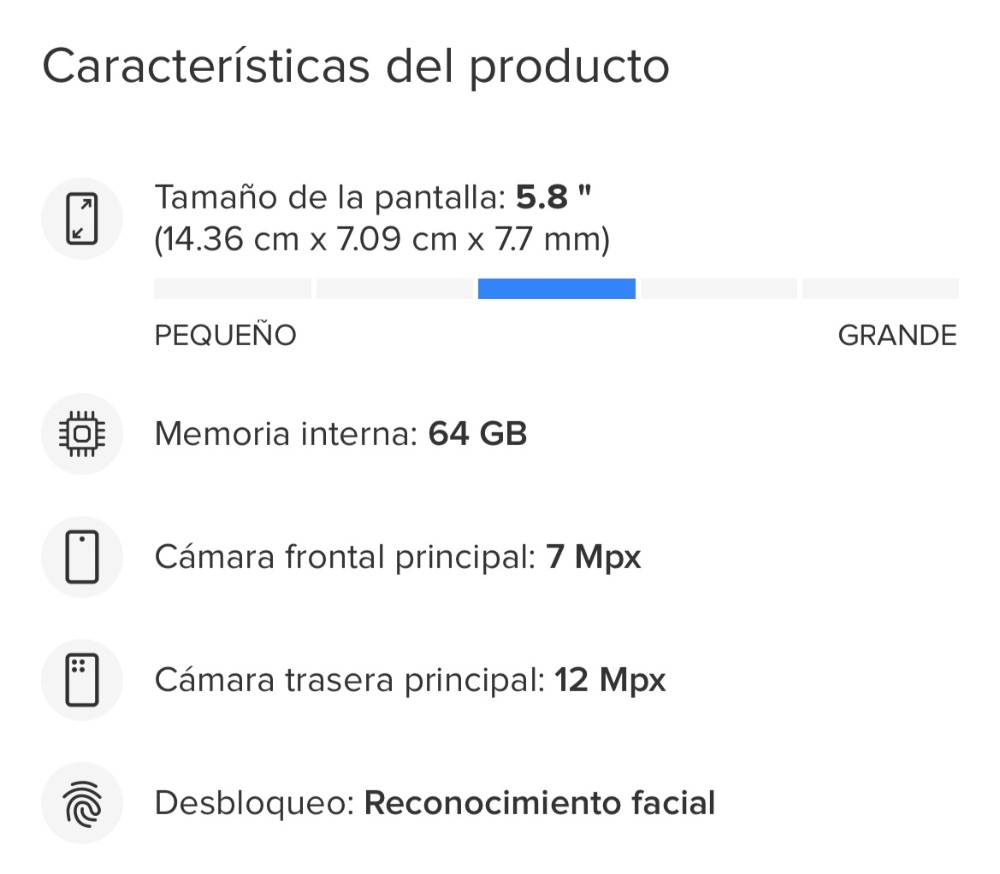
Task: Select the Características del producto heading
Action: tap(356, 67)
